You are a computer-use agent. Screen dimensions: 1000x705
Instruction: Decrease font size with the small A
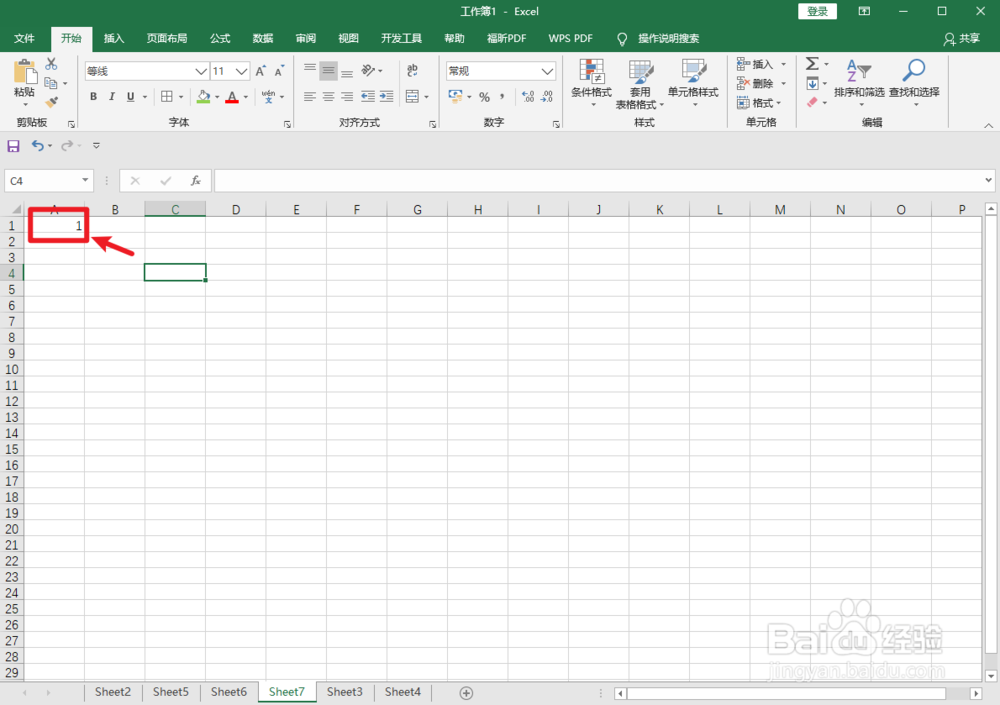click(x=279, y=71)
